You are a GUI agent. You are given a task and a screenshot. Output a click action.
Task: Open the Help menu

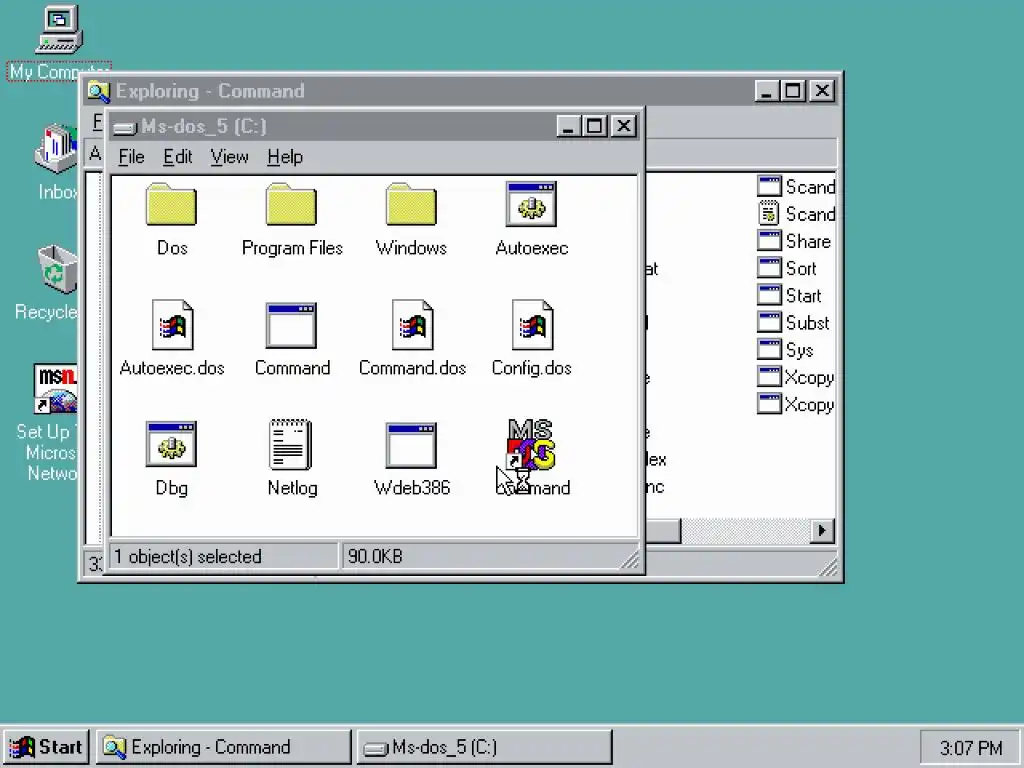coord(285,157)
